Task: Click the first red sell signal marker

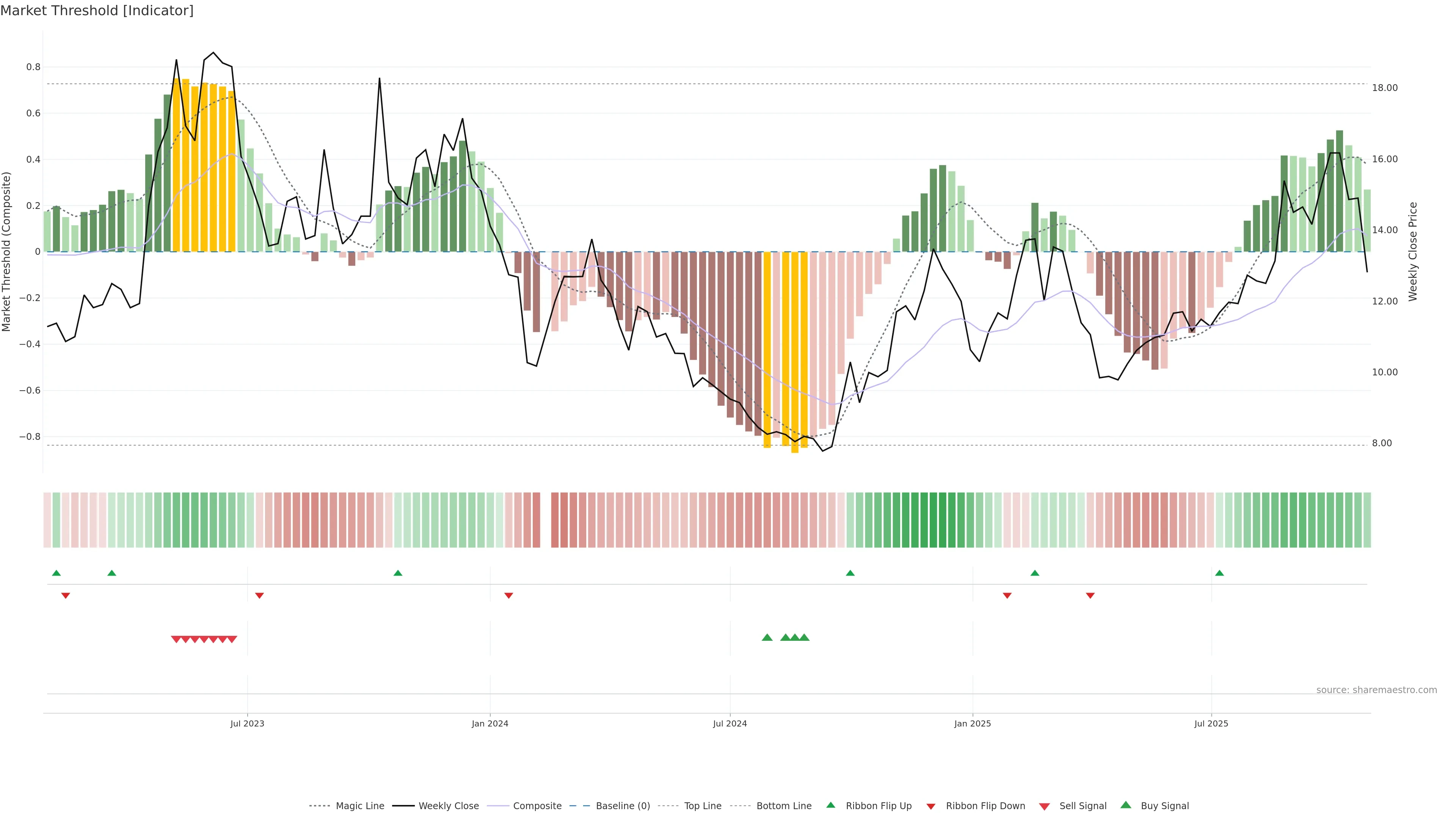Action: (x=176, y=639)
